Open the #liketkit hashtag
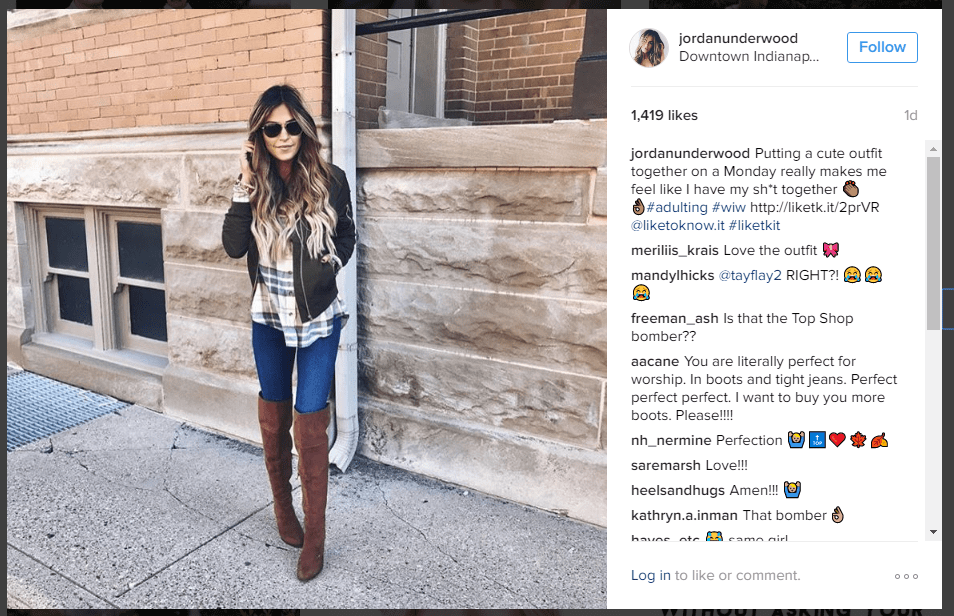The height and width of the screenshot is (616, 954). coord(754,225)
